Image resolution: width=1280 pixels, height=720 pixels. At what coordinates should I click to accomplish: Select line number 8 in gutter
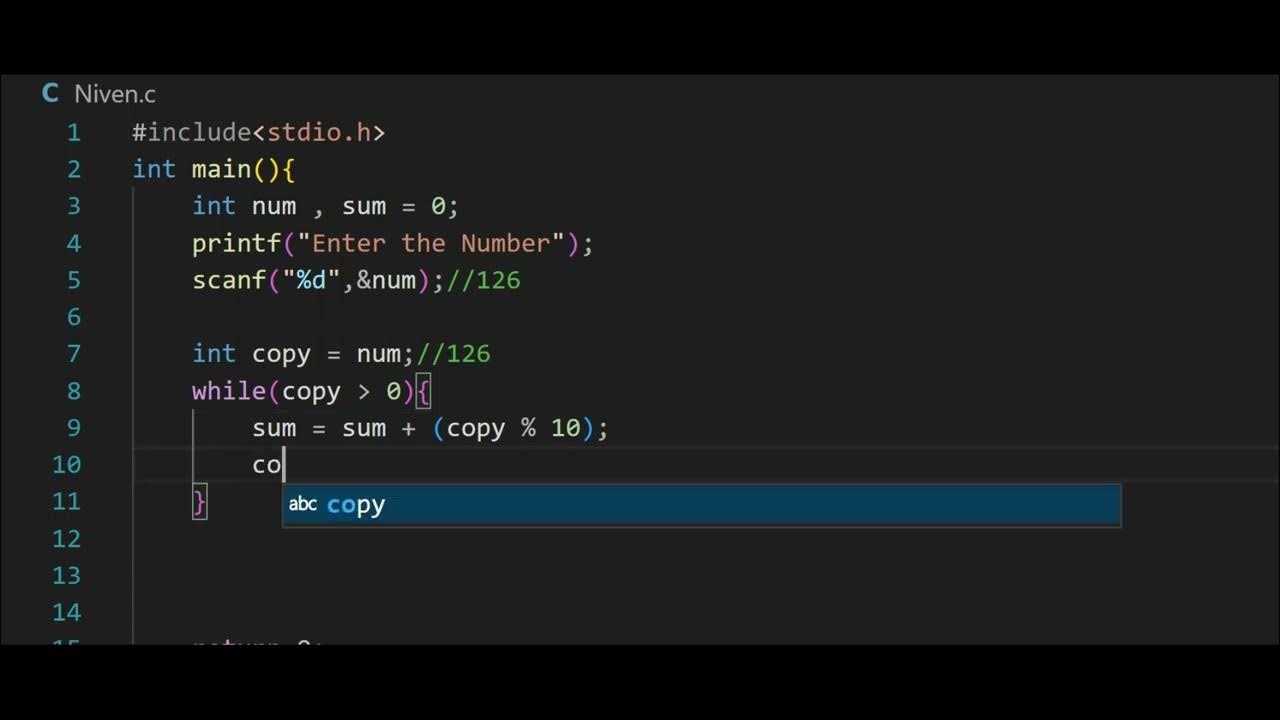[x=73, y=391]
